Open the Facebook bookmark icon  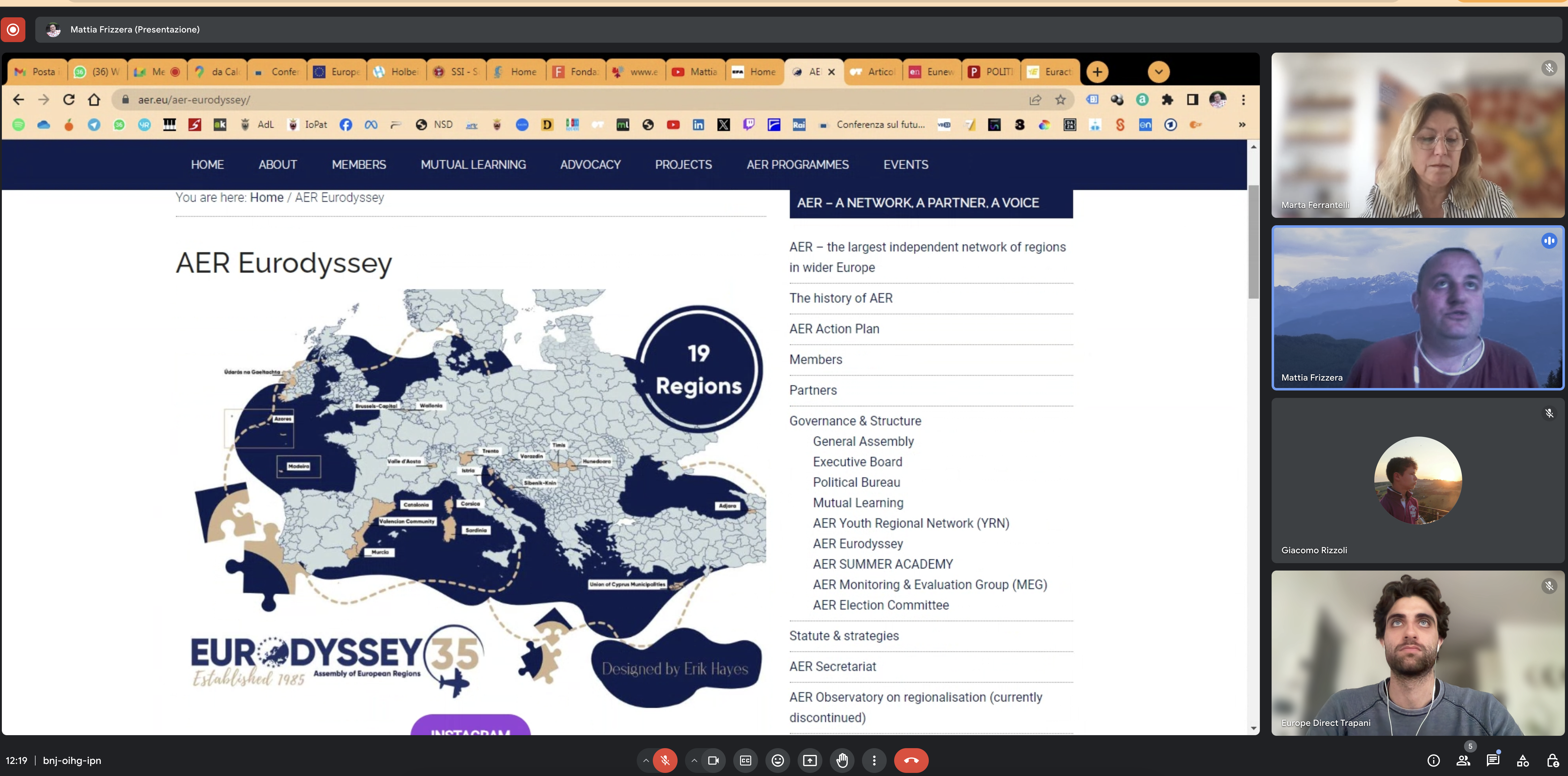coord(345,125)
